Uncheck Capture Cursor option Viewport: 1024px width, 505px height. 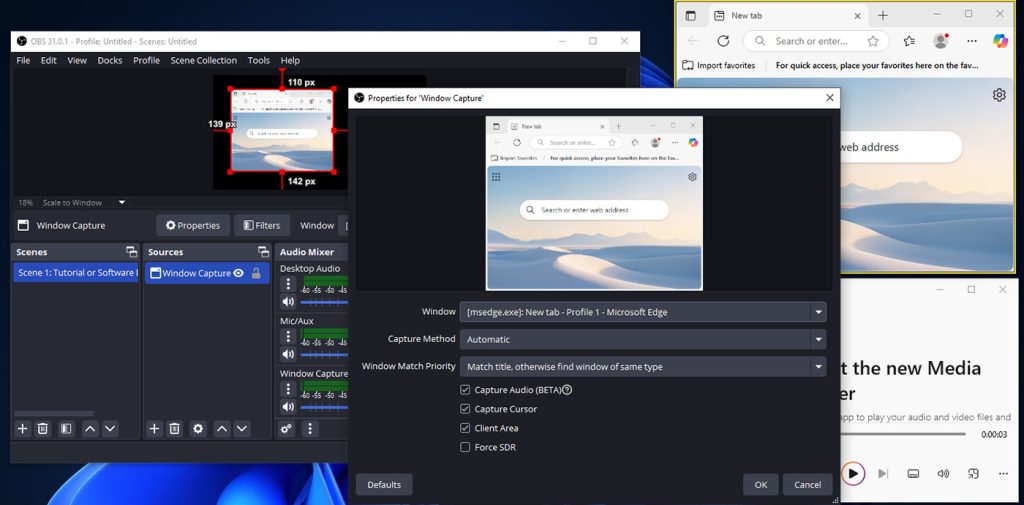tap(465, 409)
